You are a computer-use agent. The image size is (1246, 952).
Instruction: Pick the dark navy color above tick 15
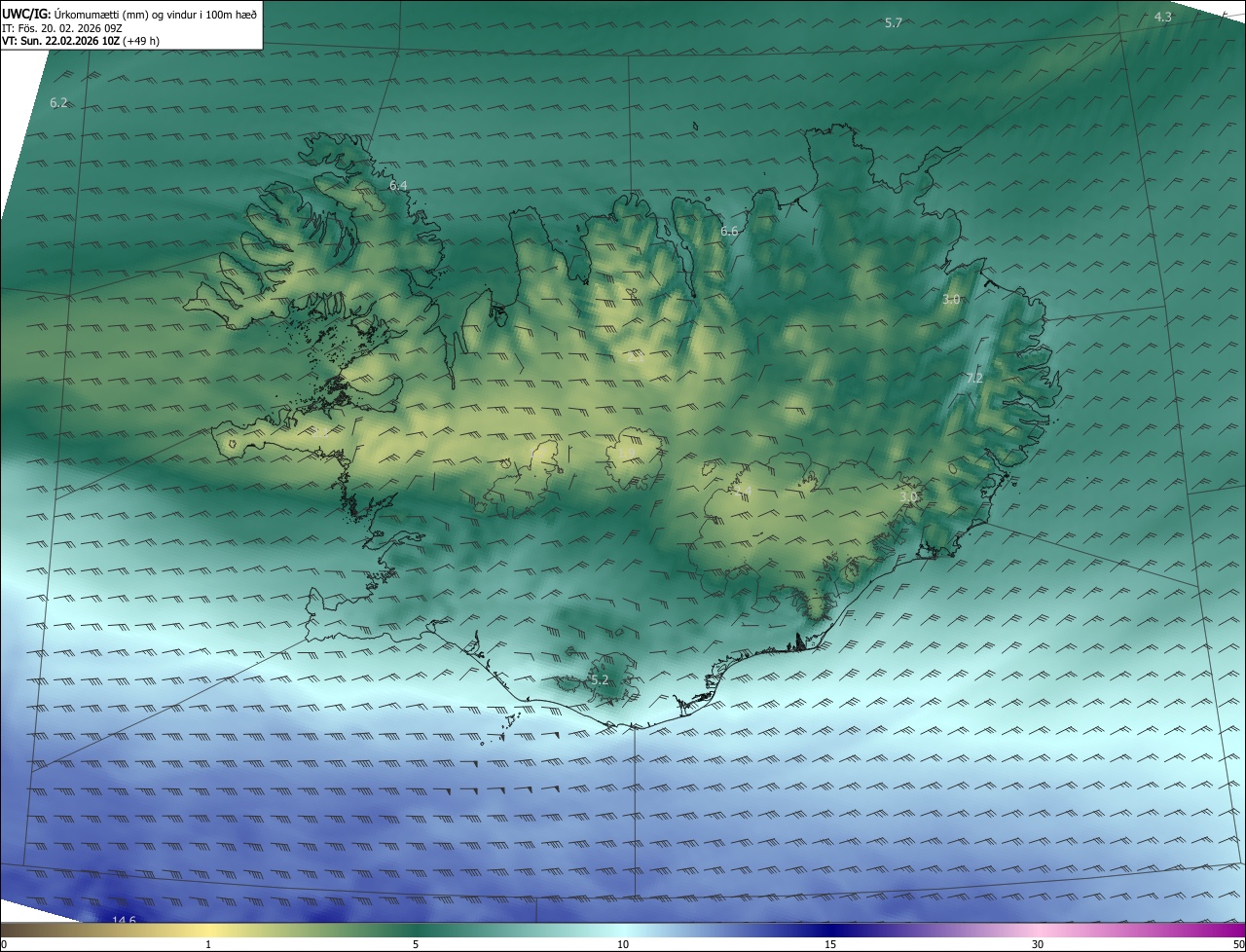click(x=830, y=931)
